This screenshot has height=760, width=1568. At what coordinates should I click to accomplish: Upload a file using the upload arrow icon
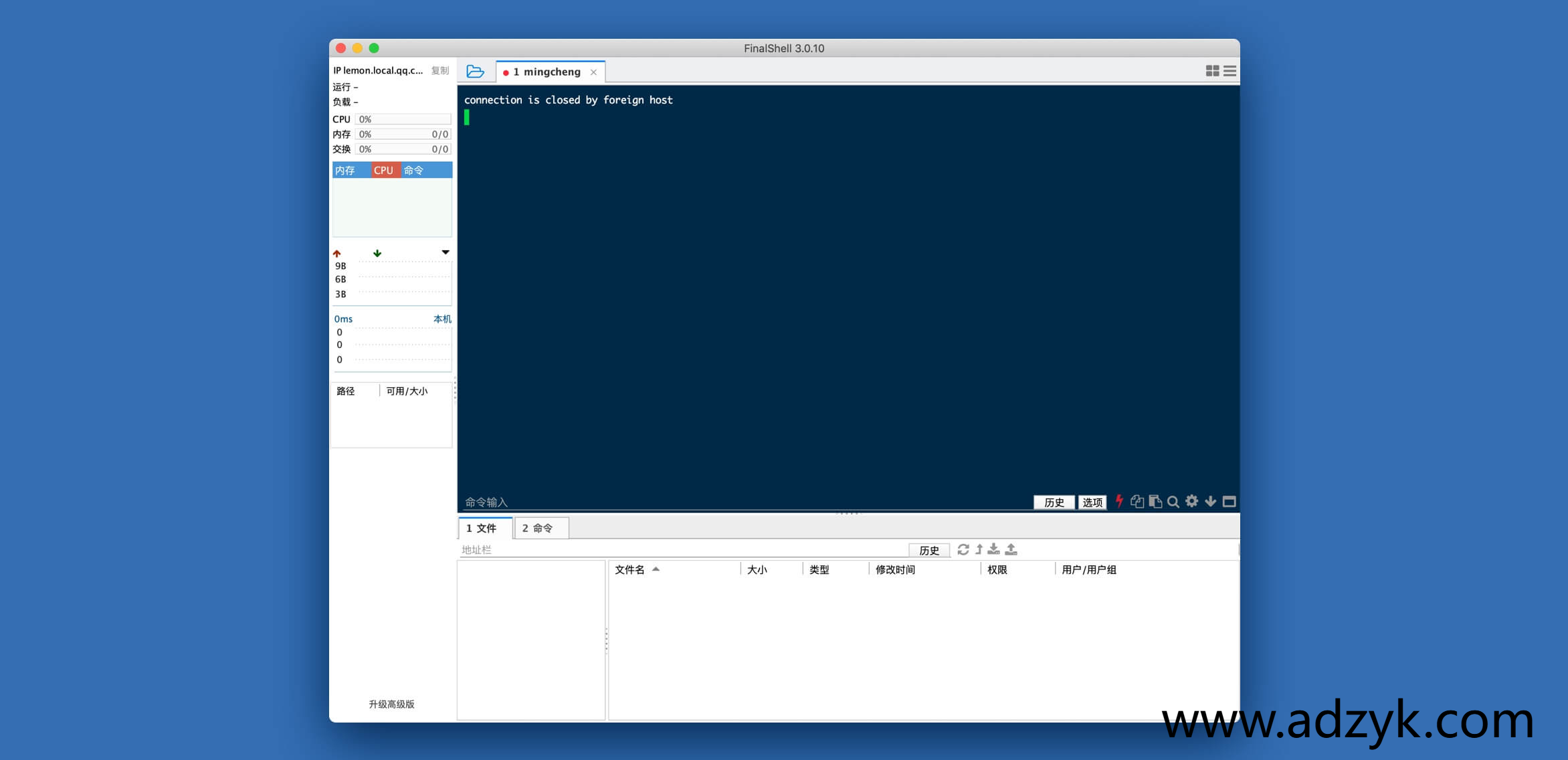[x=1011, y=549]
